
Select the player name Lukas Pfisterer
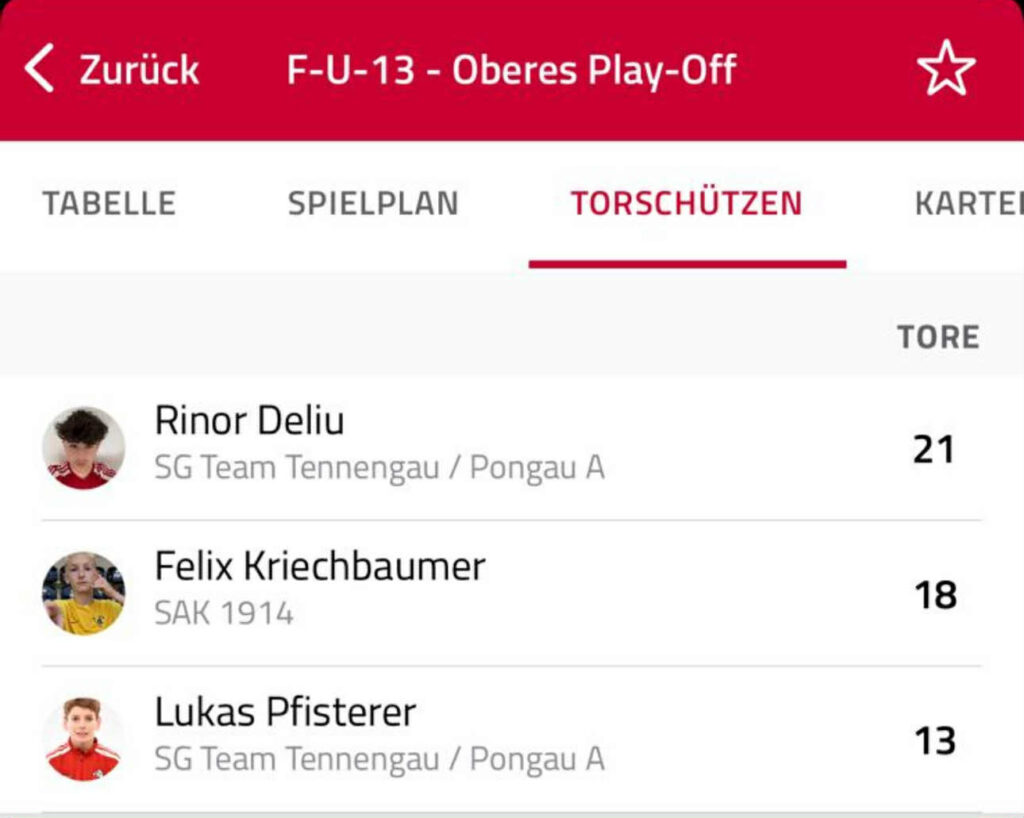tap(285, 711)
